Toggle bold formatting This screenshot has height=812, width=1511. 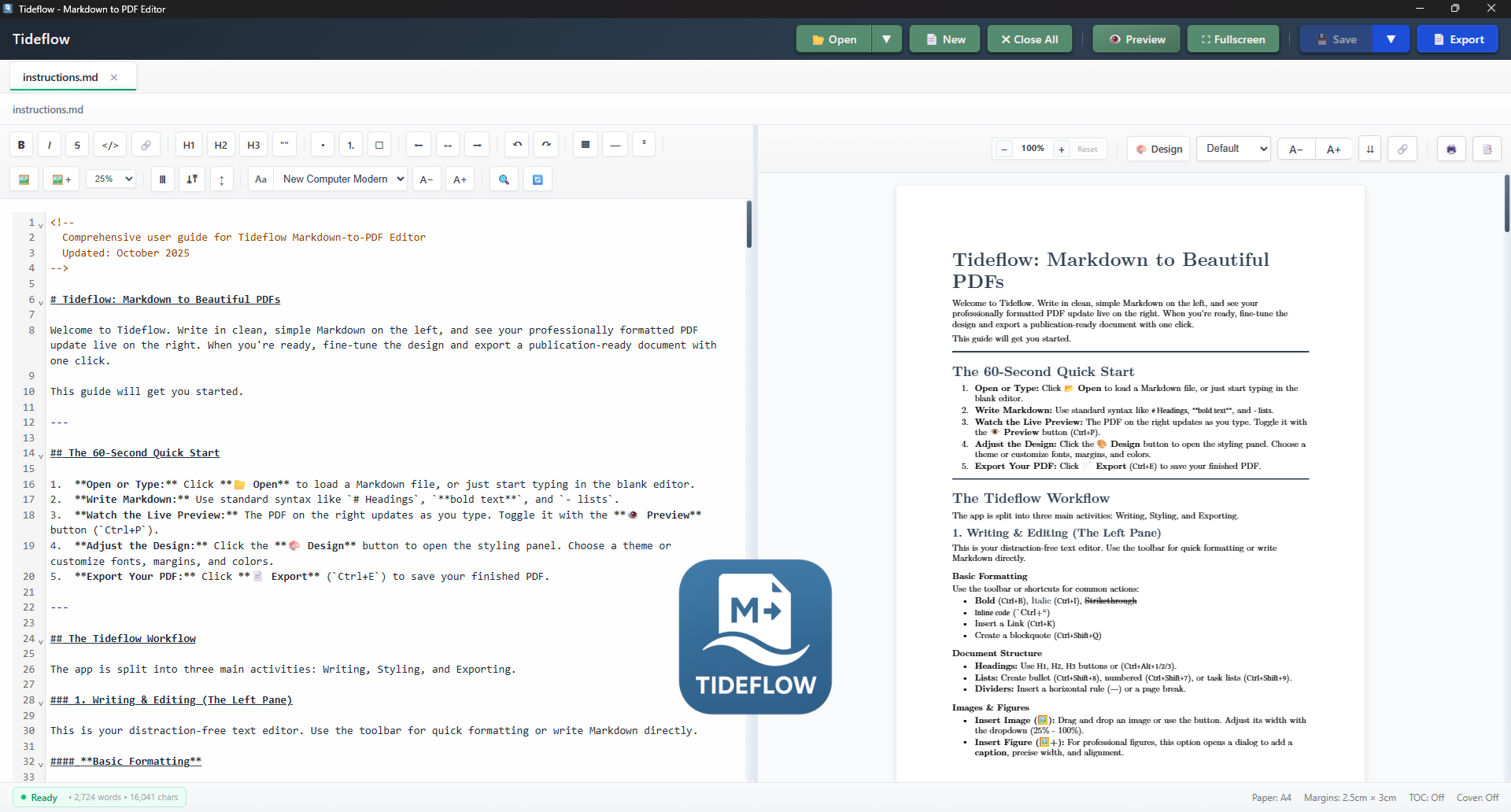(x=21, y=145)
